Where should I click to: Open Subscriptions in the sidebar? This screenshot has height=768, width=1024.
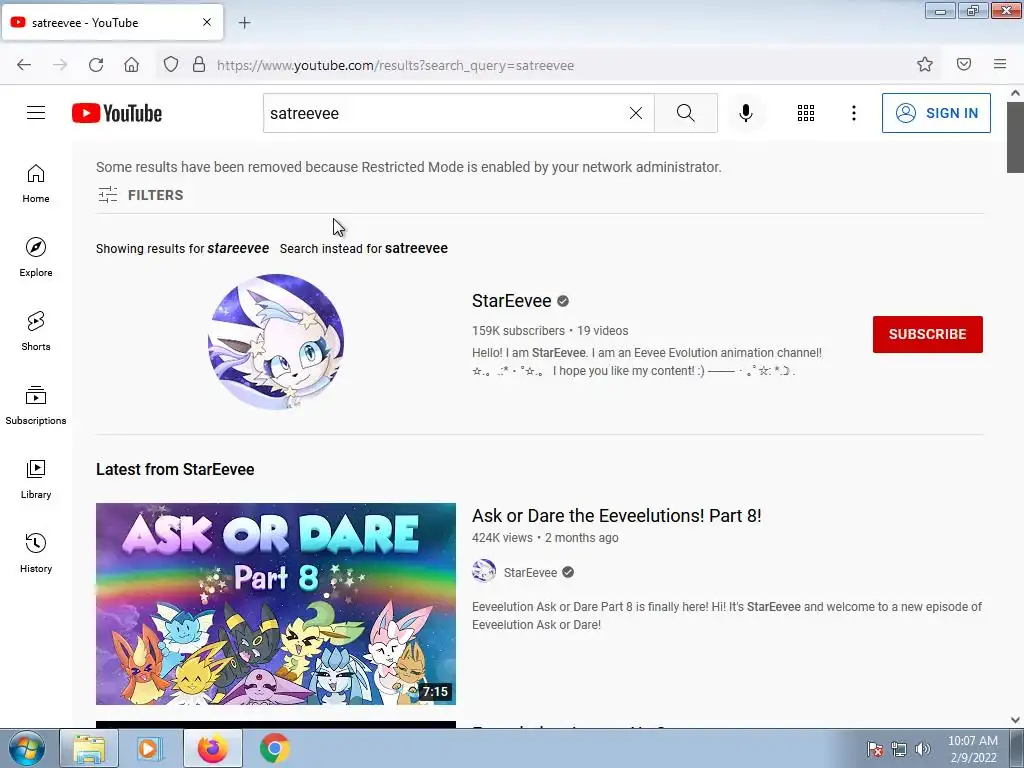(x=36, y=405)
